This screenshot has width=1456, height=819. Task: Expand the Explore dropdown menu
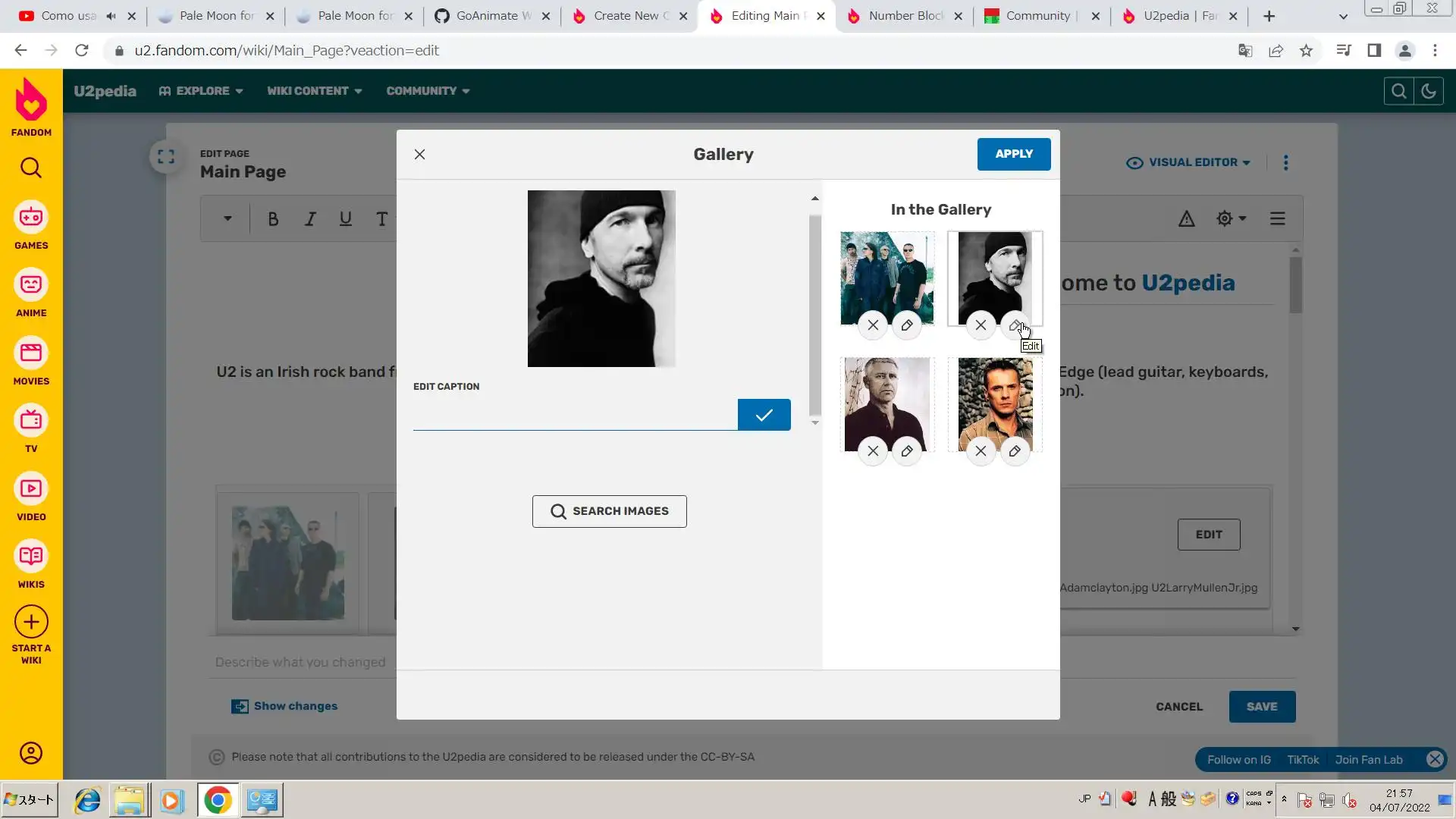tap(202, 91)
